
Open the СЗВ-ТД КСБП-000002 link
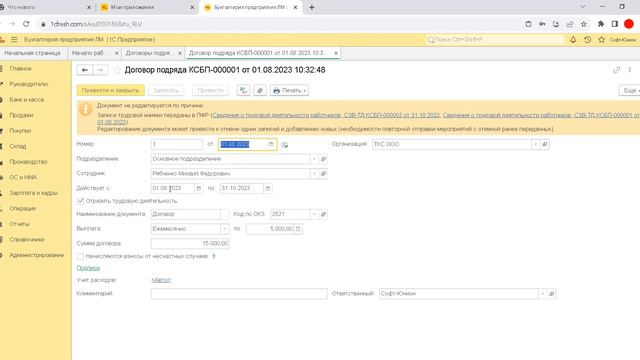(x=326, y=115)
